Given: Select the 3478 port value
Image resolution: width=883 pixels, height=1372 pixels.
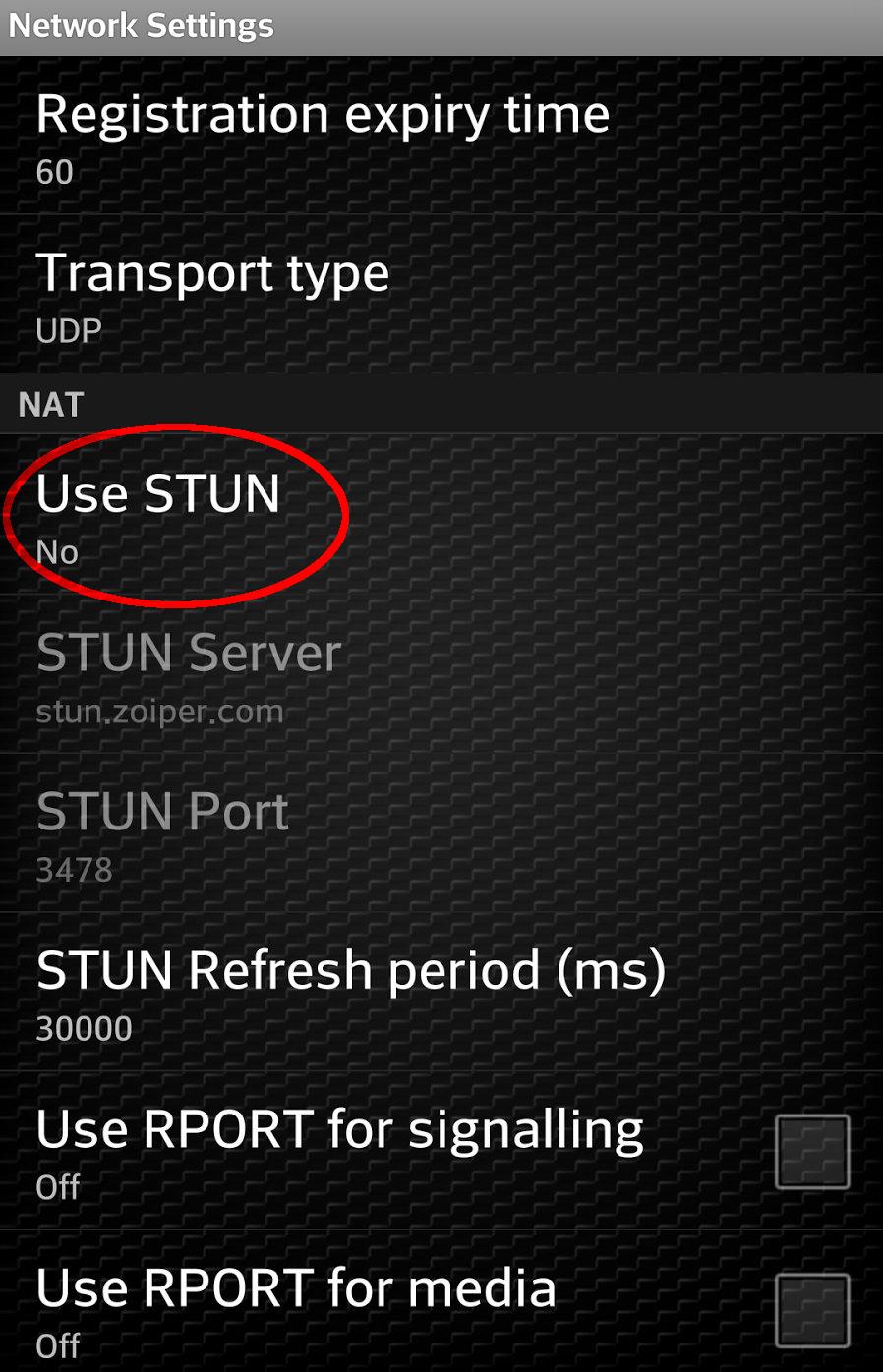Looking at the screenshot, I should click(75, 870).
